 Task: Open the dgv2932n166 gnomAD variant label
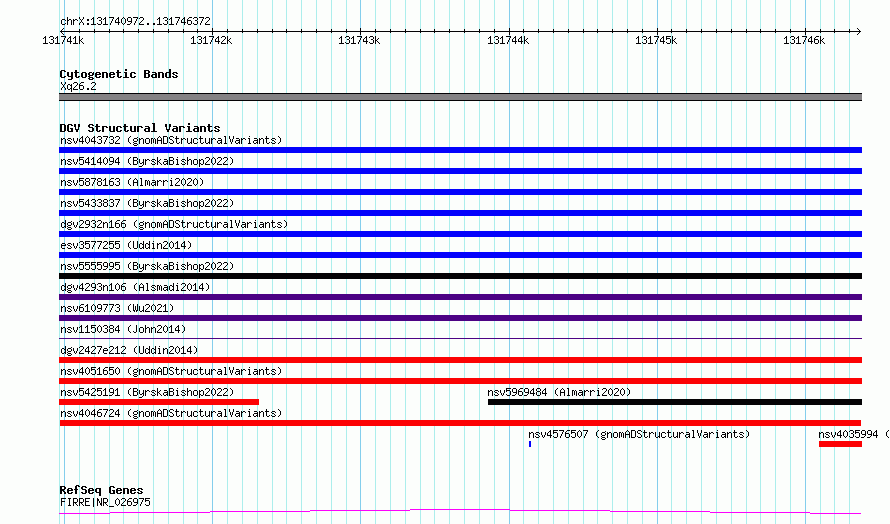point(174,224)
